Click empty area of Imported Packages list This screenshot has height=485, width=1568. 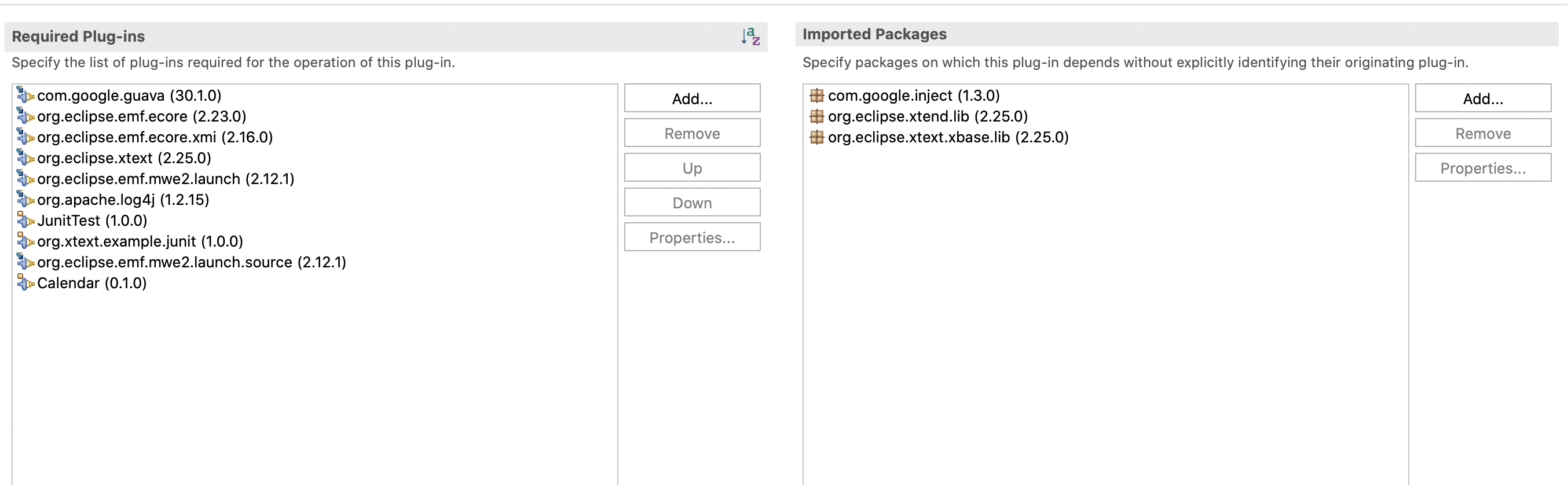click(1105, 317)
